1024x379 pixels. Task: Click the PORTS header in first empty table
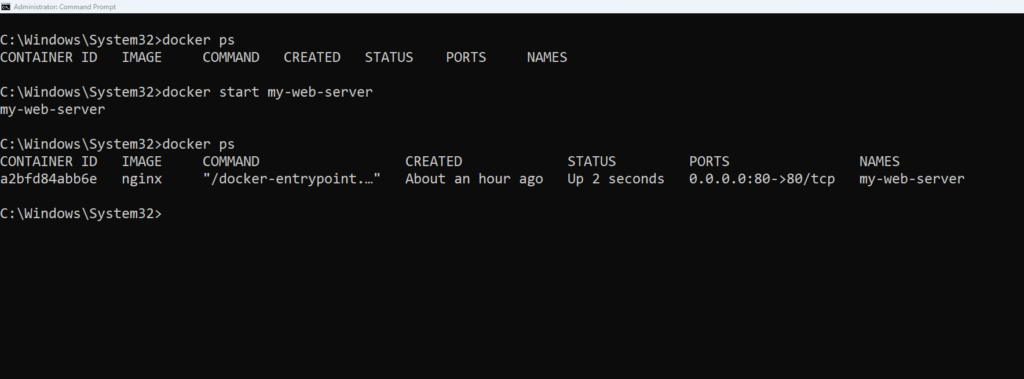tap(466, 58)
